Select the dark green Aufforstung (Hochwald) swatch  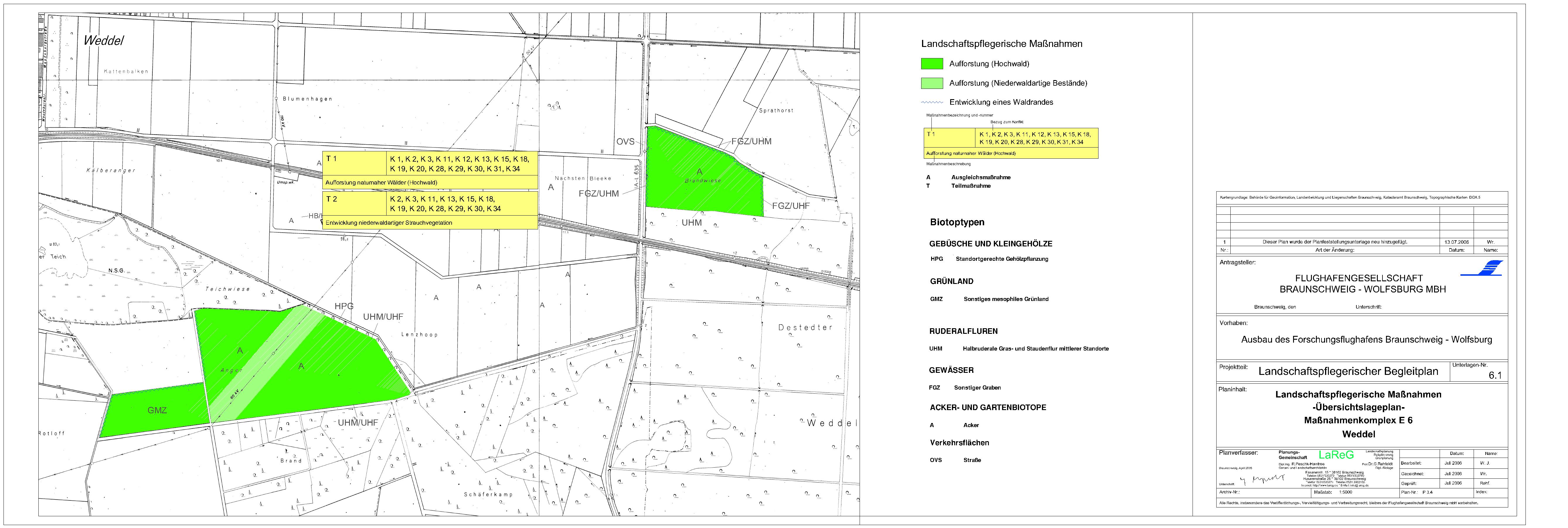pos(932,63)
